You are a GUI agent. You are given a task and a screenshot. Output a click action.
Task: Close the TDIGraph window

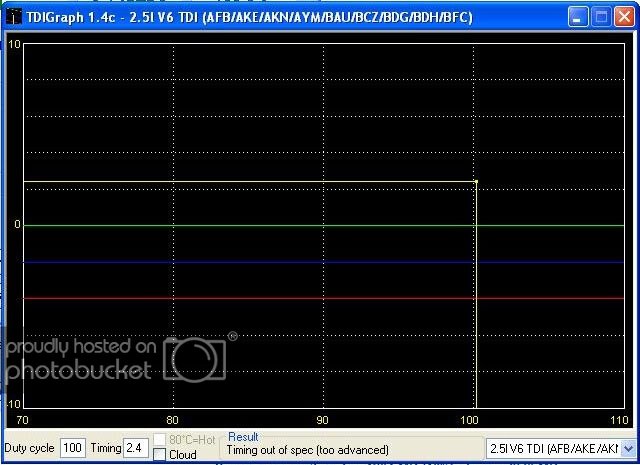click(624, 17)
